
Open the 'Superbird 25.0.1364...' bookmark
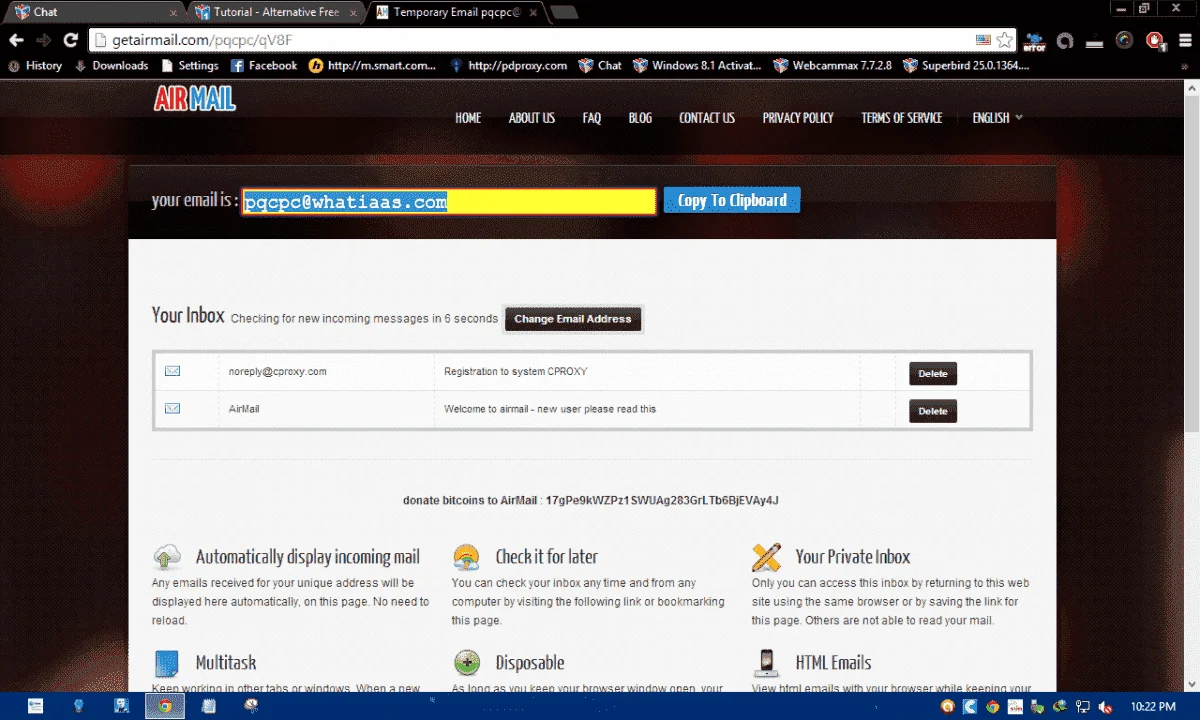966,66
